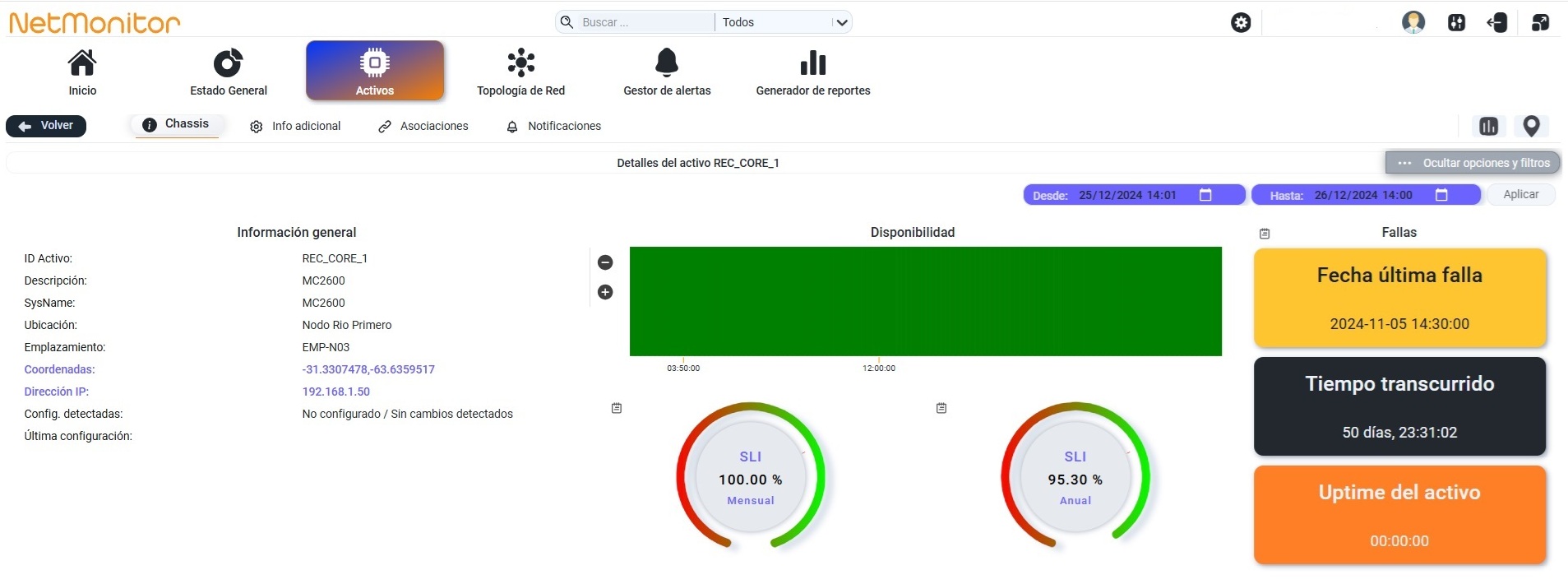This screenshot has width=1568, height=584.
Task: Open the Desde date picker calendar
Action: pos(1205,195)
